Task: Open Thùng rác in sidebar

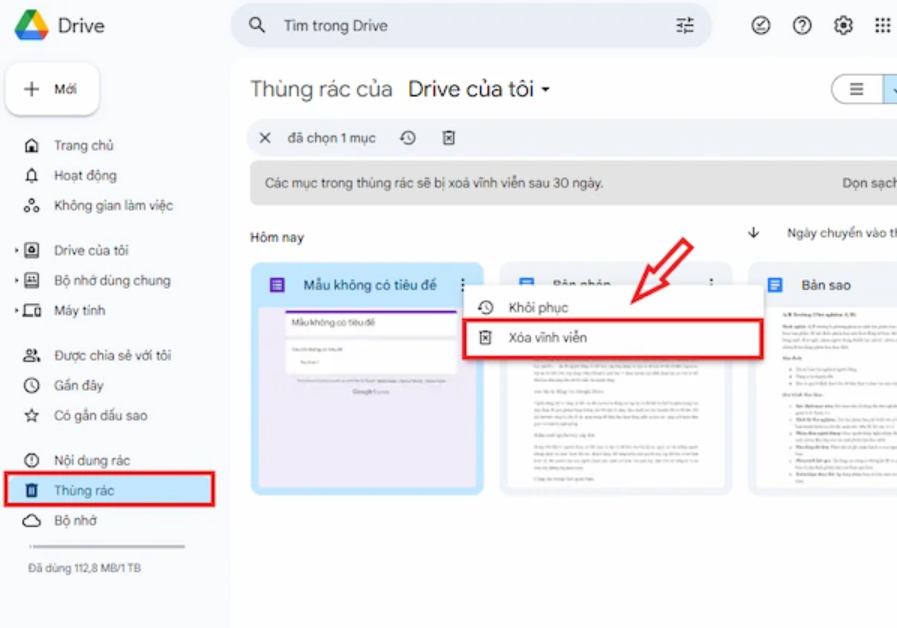Action: pos(109,490)
